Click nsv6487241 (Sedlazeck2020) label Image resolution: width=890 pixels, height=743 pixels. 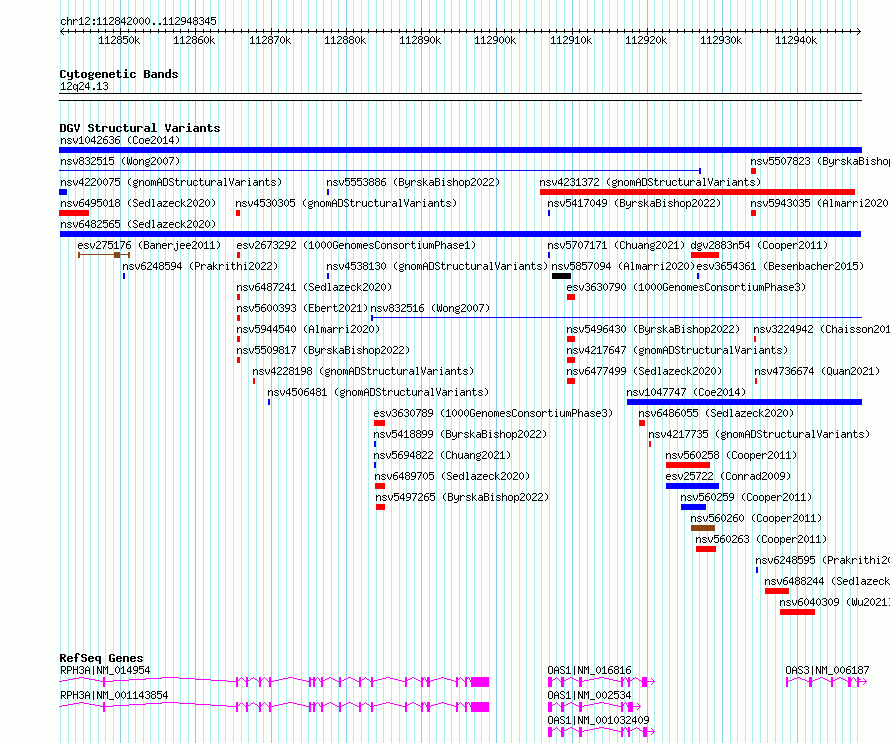point(314,287)
